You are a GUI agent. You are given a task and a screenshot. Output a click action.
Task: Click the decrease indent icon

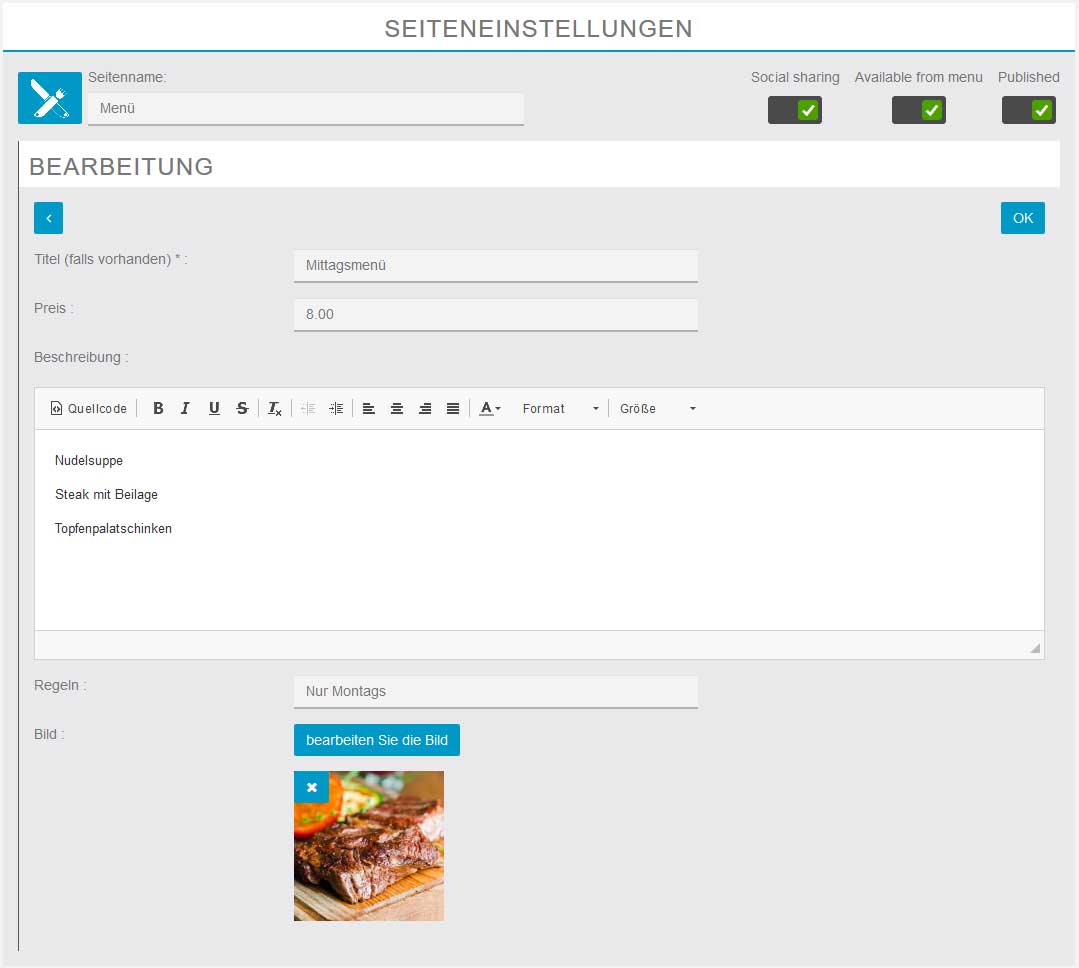coord(308,409)
